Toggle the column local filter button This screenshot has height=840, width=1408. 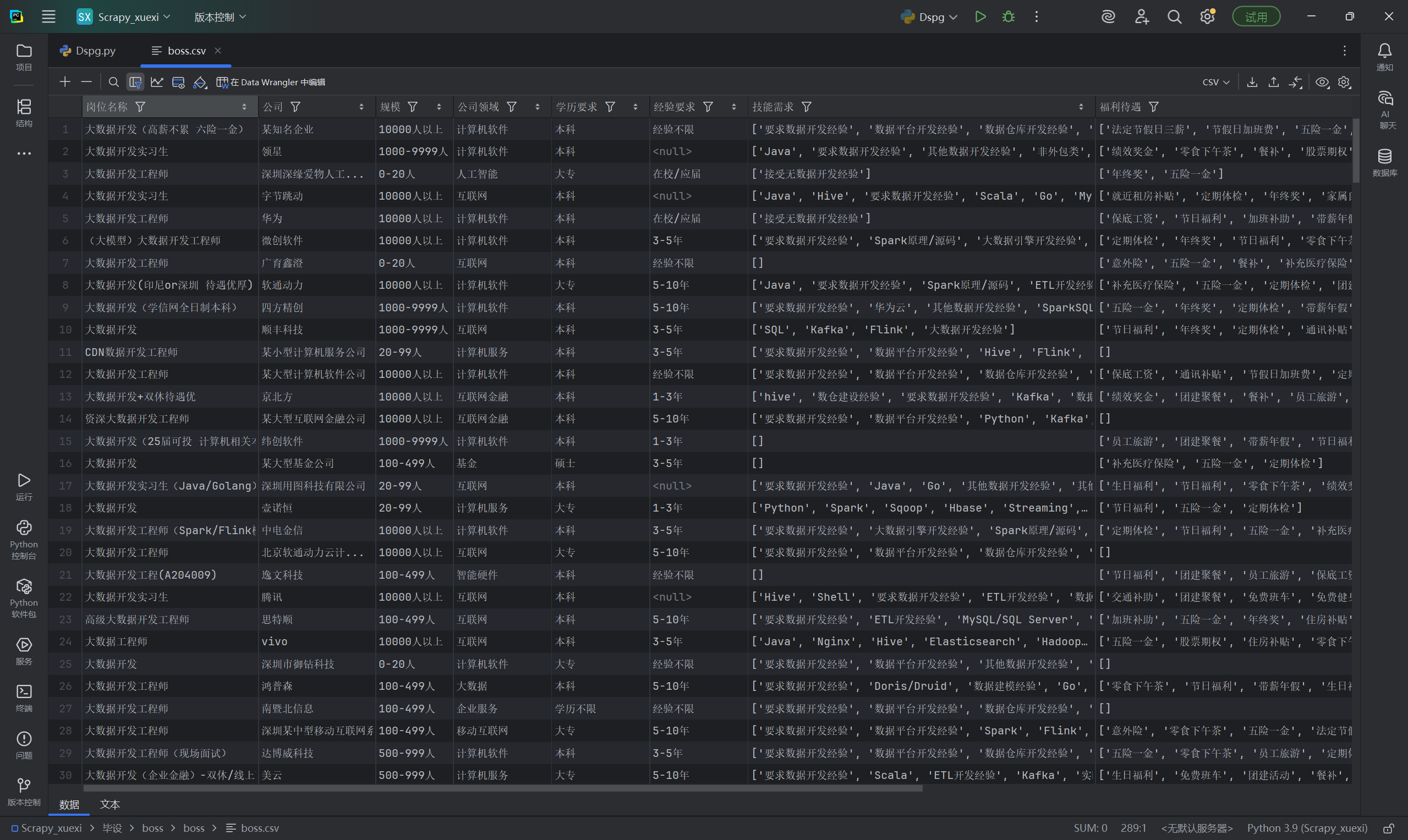coord(135,82)
